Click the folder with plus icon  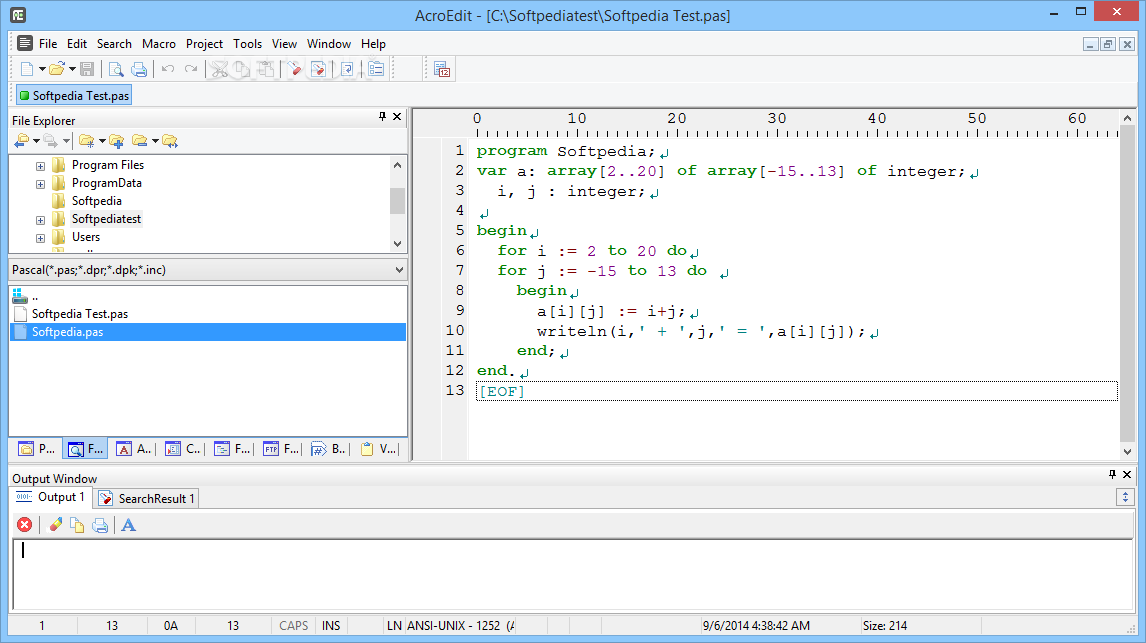116,141
